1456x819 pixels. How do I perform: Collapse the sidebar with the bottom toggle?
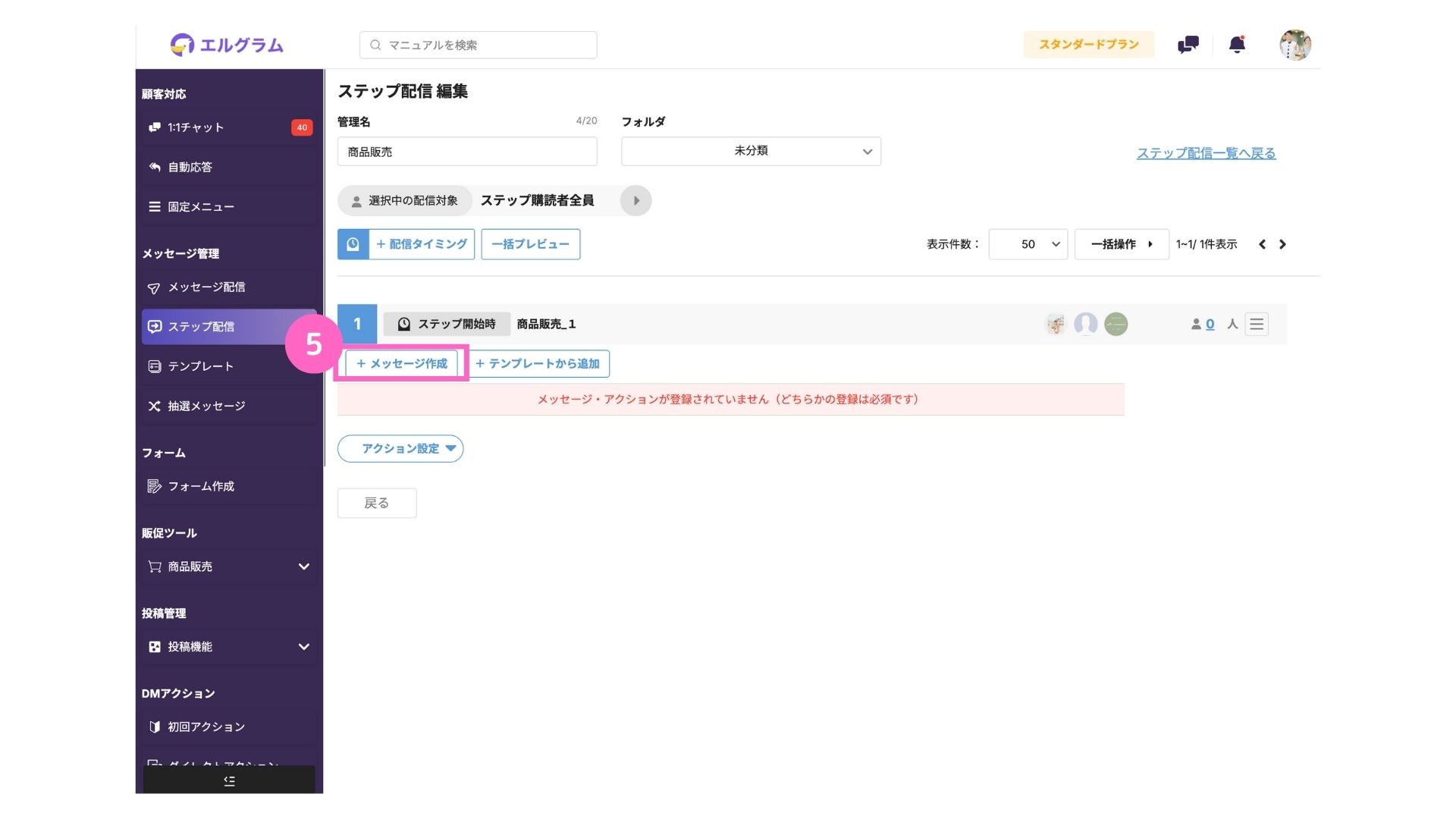click(x=229, y=780)
